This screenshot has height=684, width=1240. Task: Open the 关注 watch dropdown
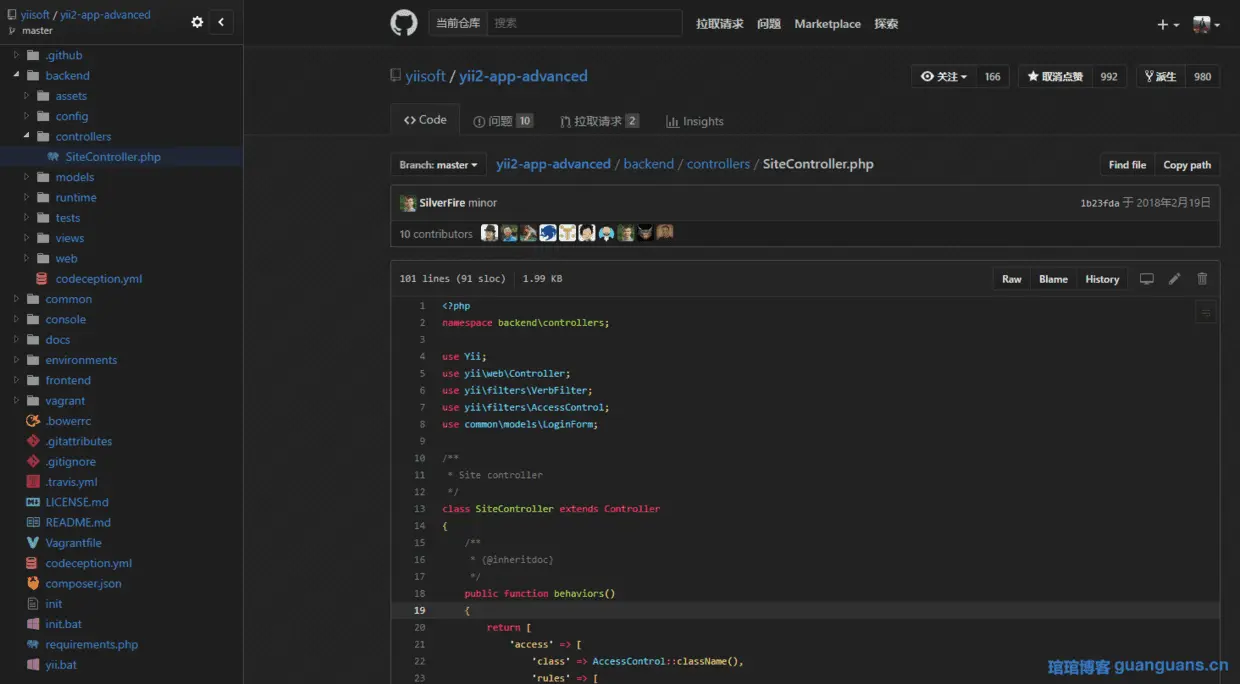point(943,77)
